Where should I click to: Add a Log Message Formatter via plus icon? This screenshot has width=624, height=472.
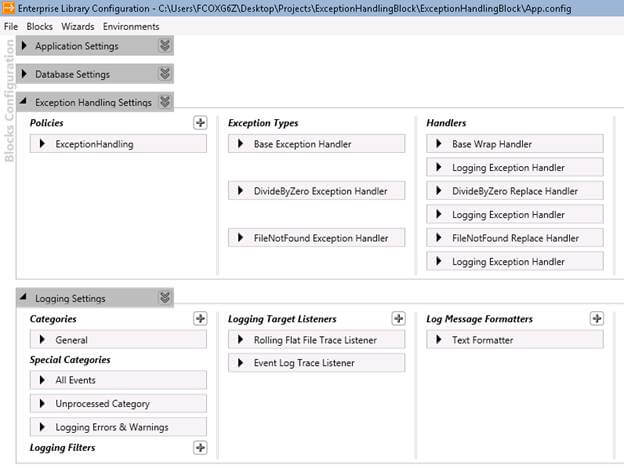click(597, 318)
